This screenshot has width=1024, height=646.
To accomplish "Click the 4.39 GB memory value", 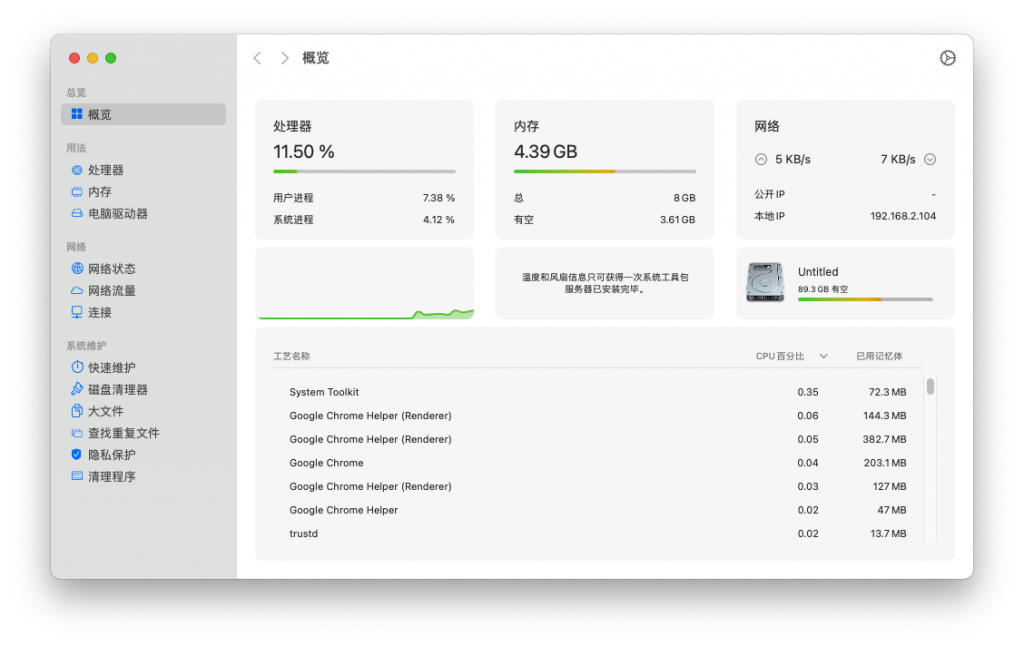I will tap(545, 152).
